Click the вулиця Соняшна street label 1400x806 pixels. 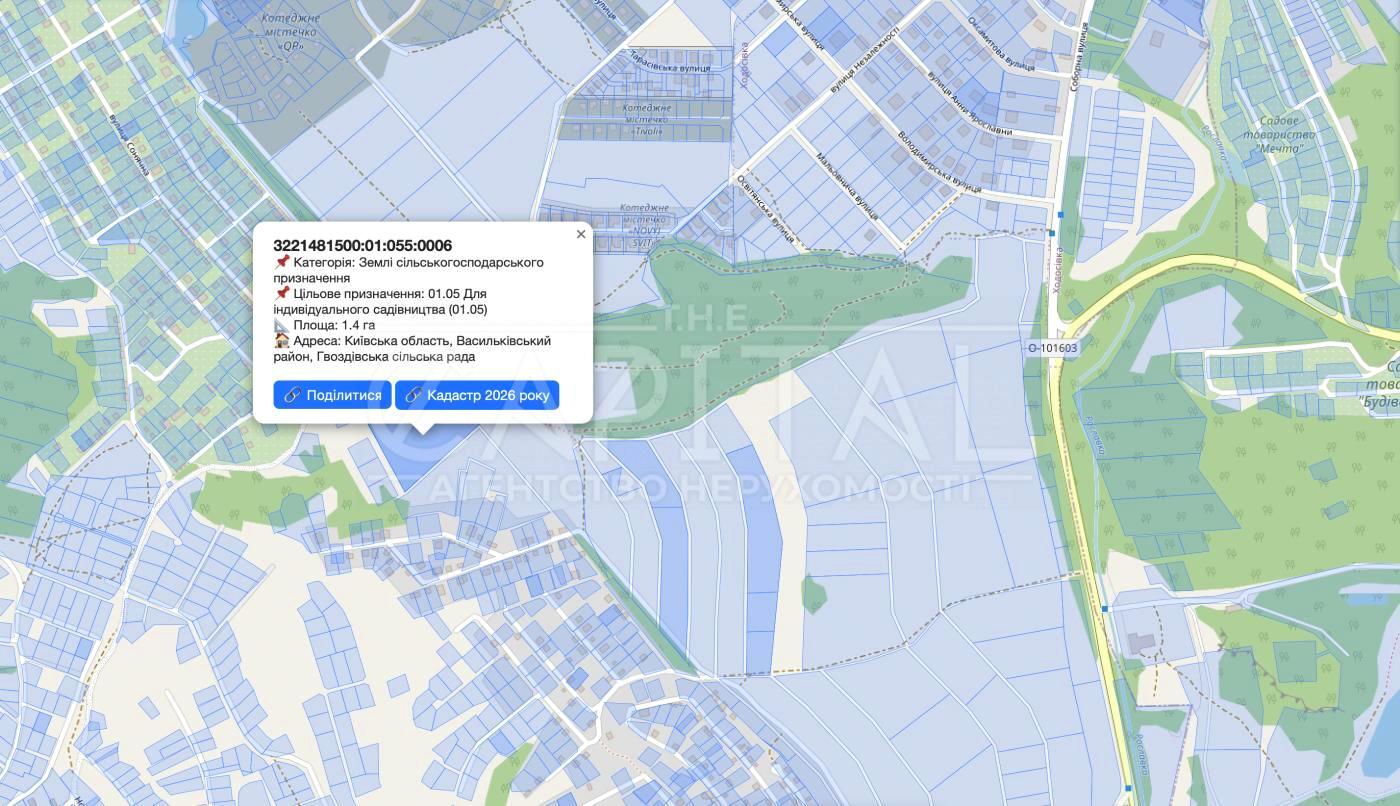(x=131, y=147)
